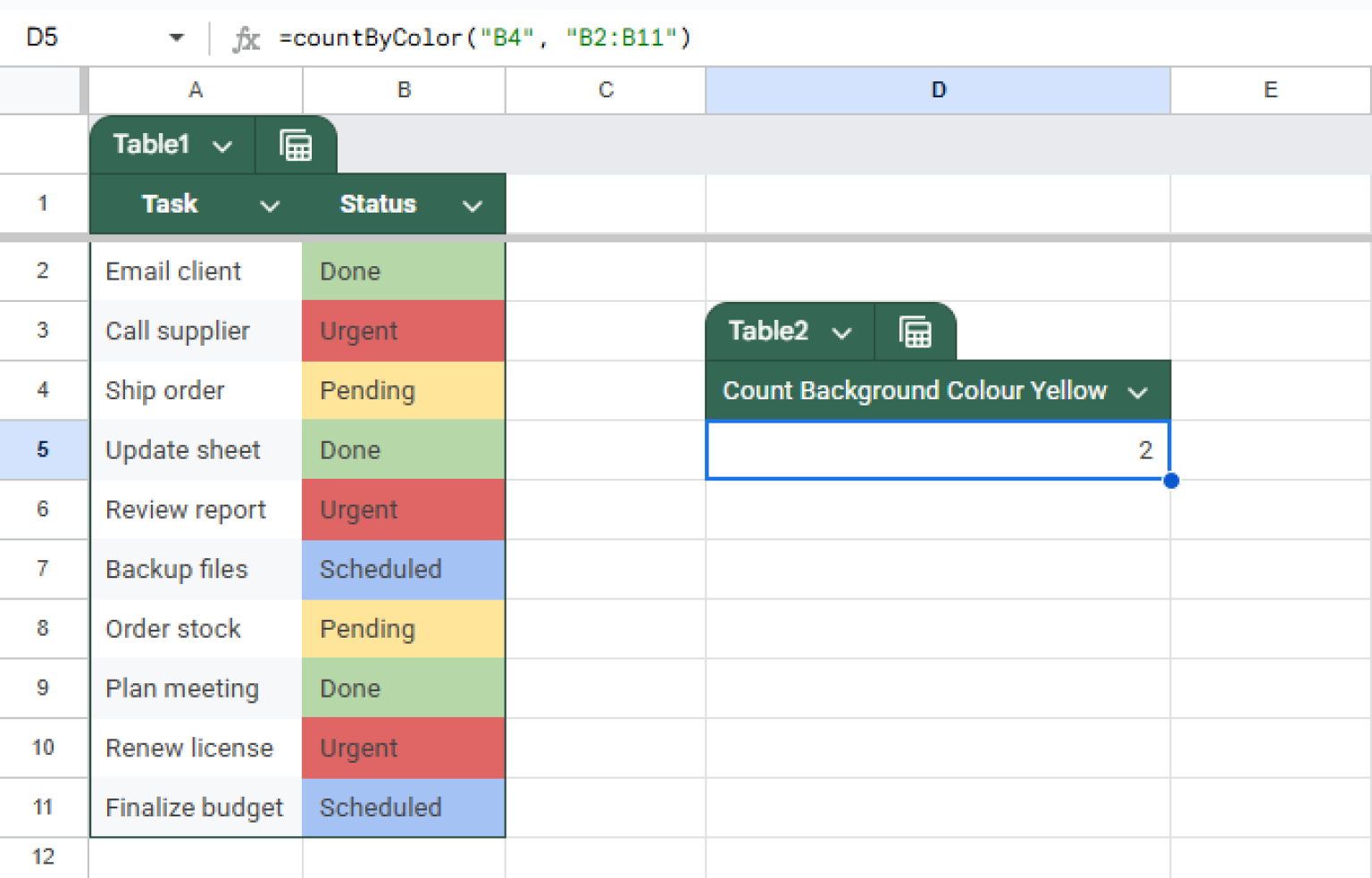Click the fx functions icon

(x=246, y=38)
